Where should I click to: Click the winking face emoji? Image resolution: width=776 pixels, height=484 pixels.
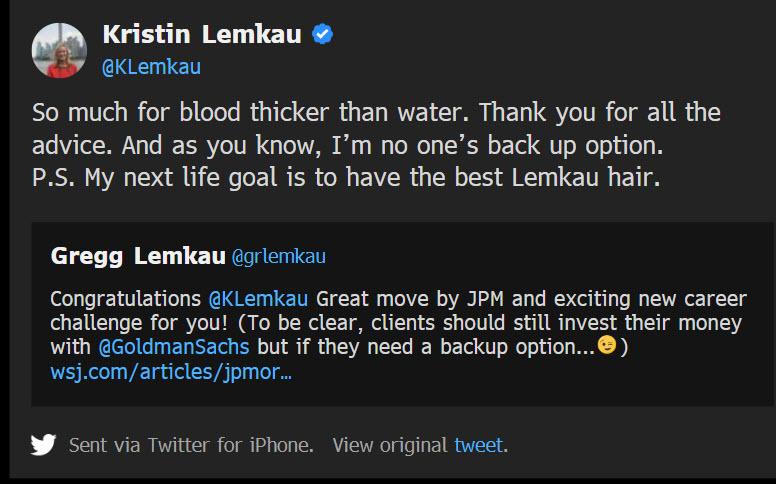coord(606,346)
